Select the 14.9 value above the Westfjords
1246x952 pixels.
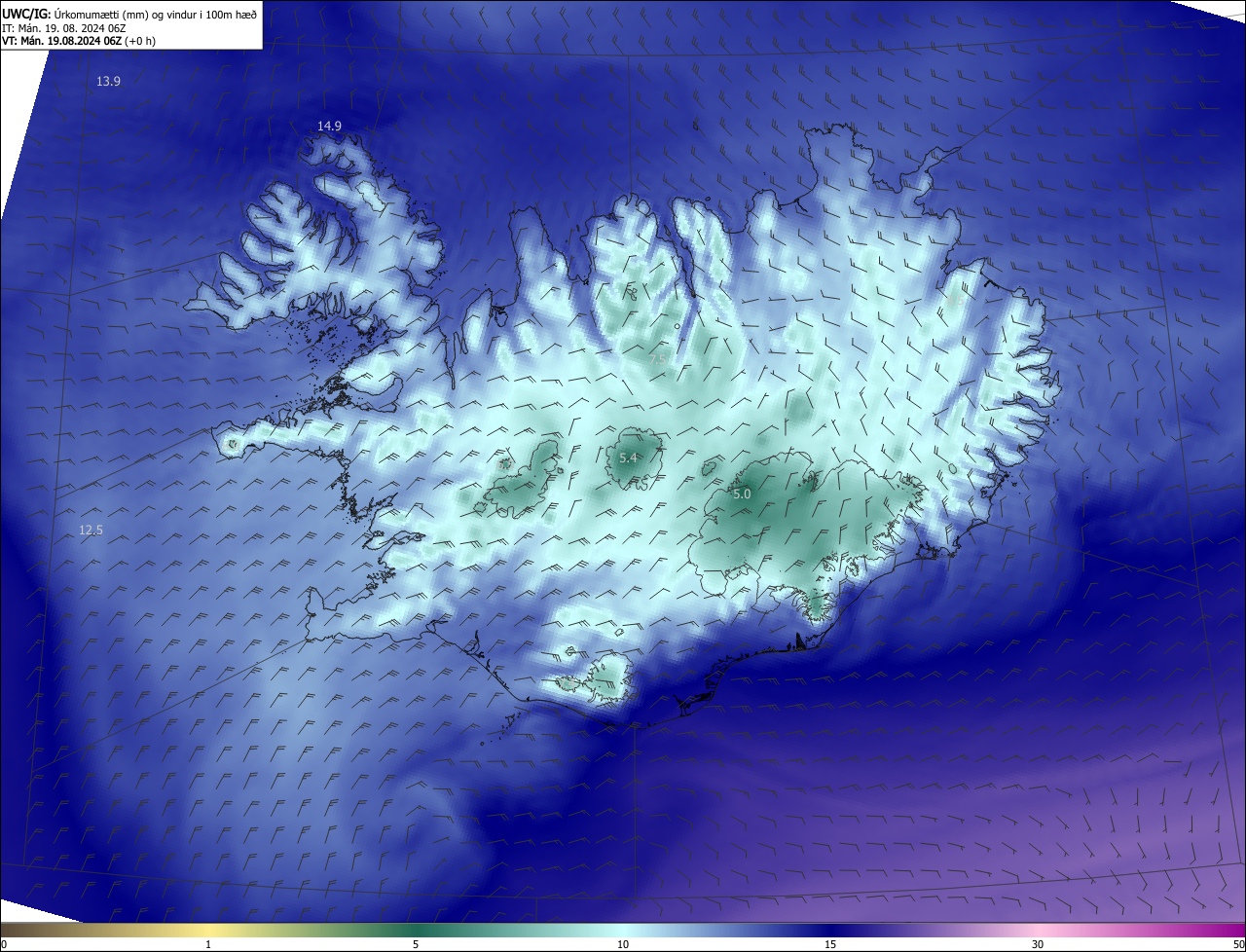(329, 127)
